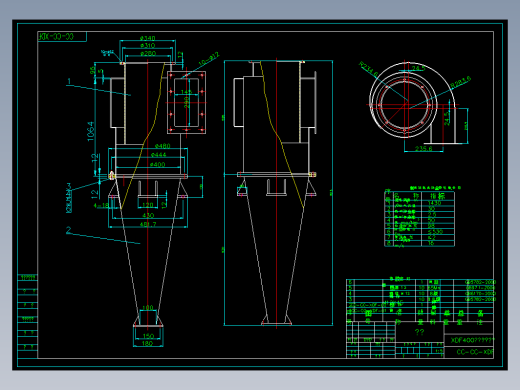This screenshot has height=390, width=520.
Task: Select the ø480 flange dimension
Action: click(x=163, y=146)
